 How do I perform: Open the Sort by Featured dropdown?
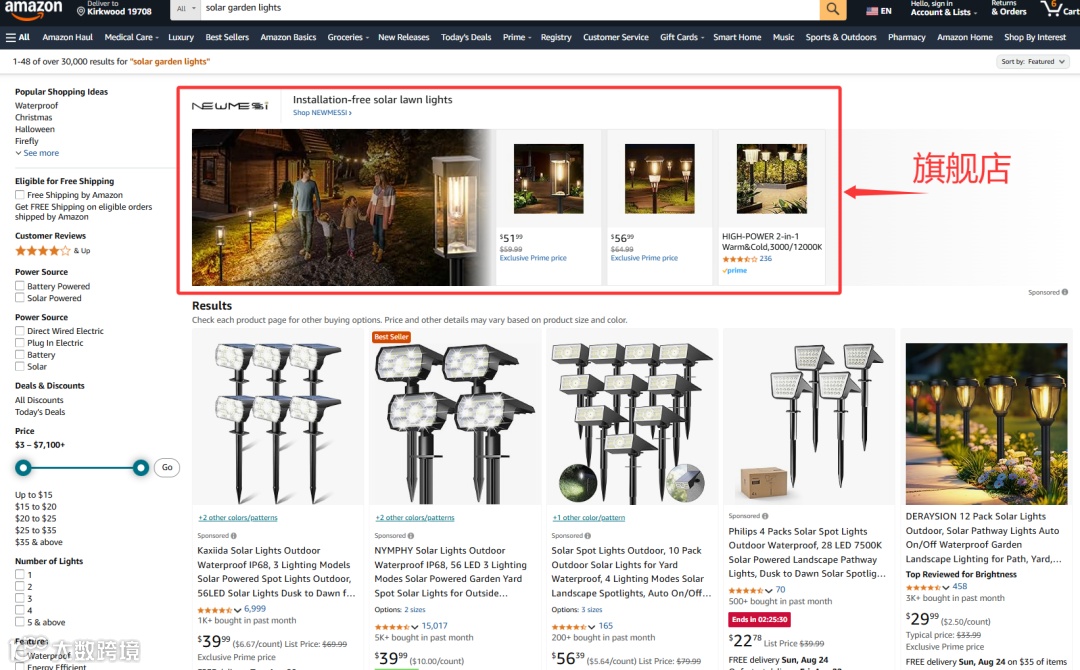pyautogui.click(x=1033, y=61)
